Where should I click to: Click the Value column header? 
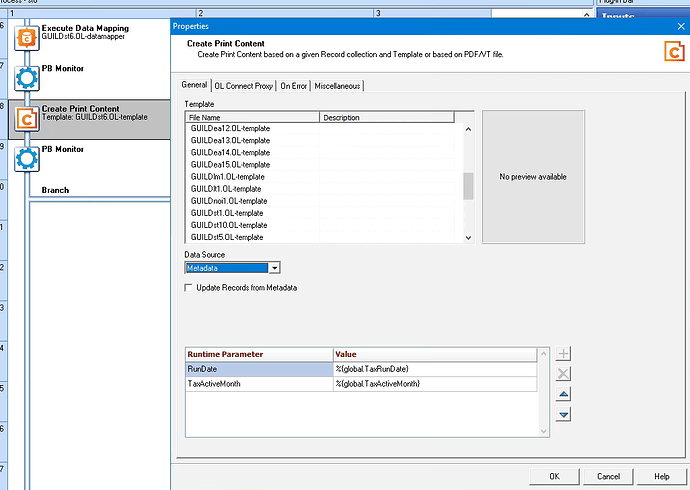click(435, 355)
